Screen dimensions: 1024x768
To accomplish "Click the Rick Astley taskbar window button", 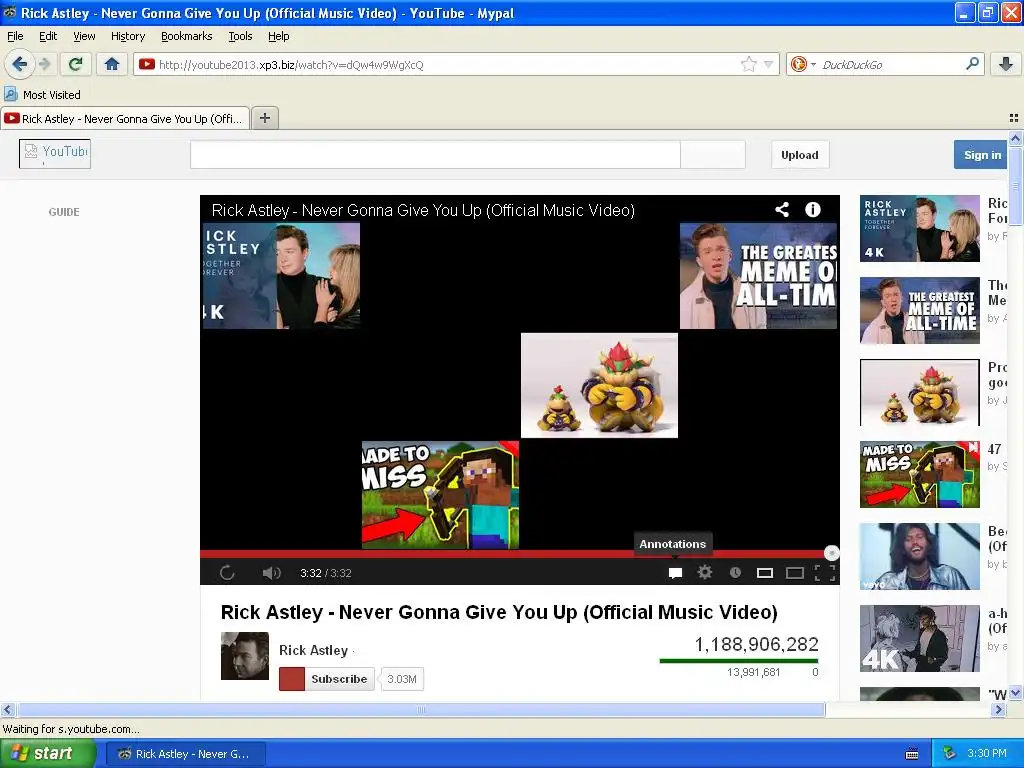I will 185,754.
